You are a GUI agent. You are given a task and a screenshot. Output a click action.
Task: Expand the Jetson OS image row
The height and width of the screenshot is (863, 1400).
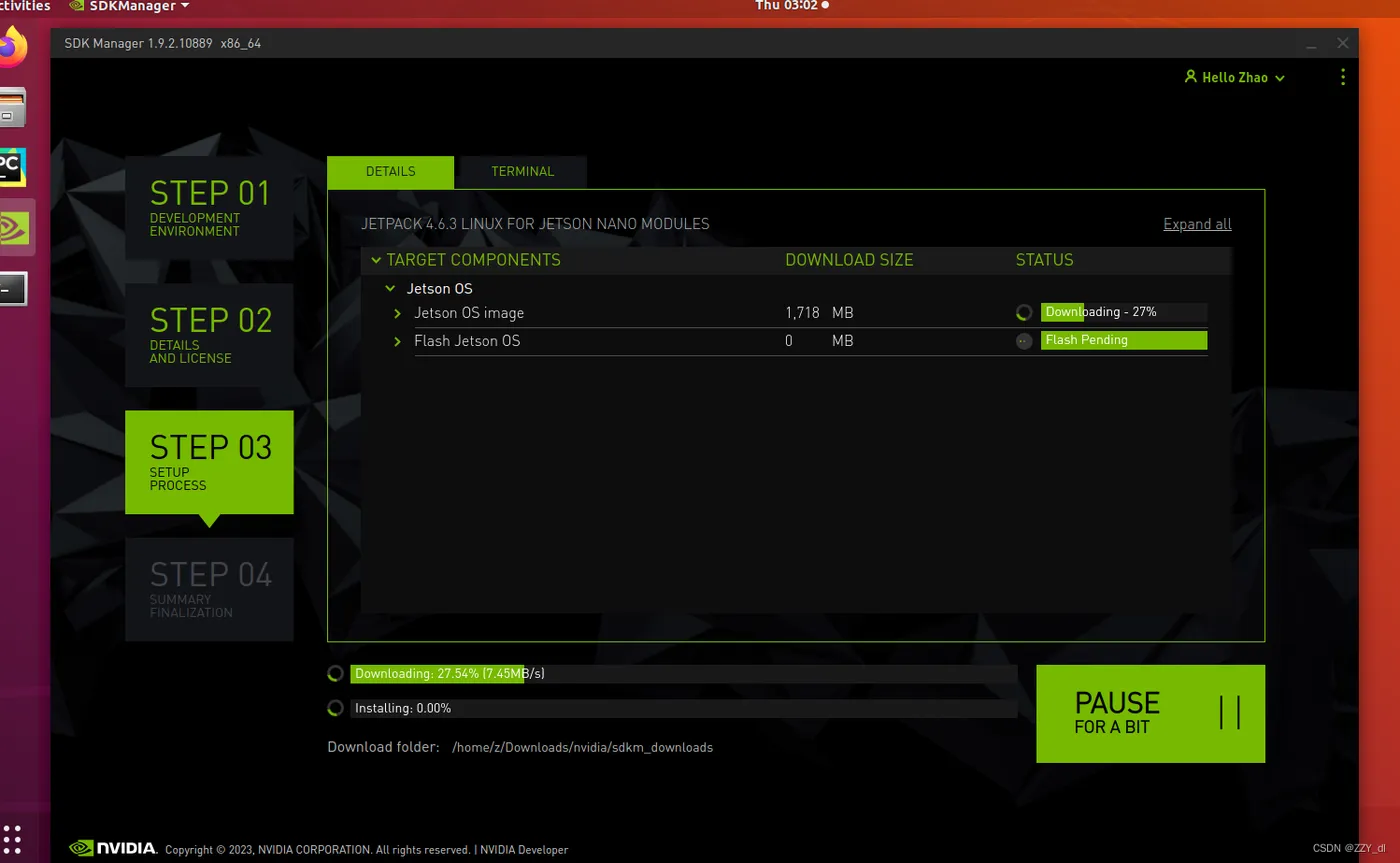(397, 313)
